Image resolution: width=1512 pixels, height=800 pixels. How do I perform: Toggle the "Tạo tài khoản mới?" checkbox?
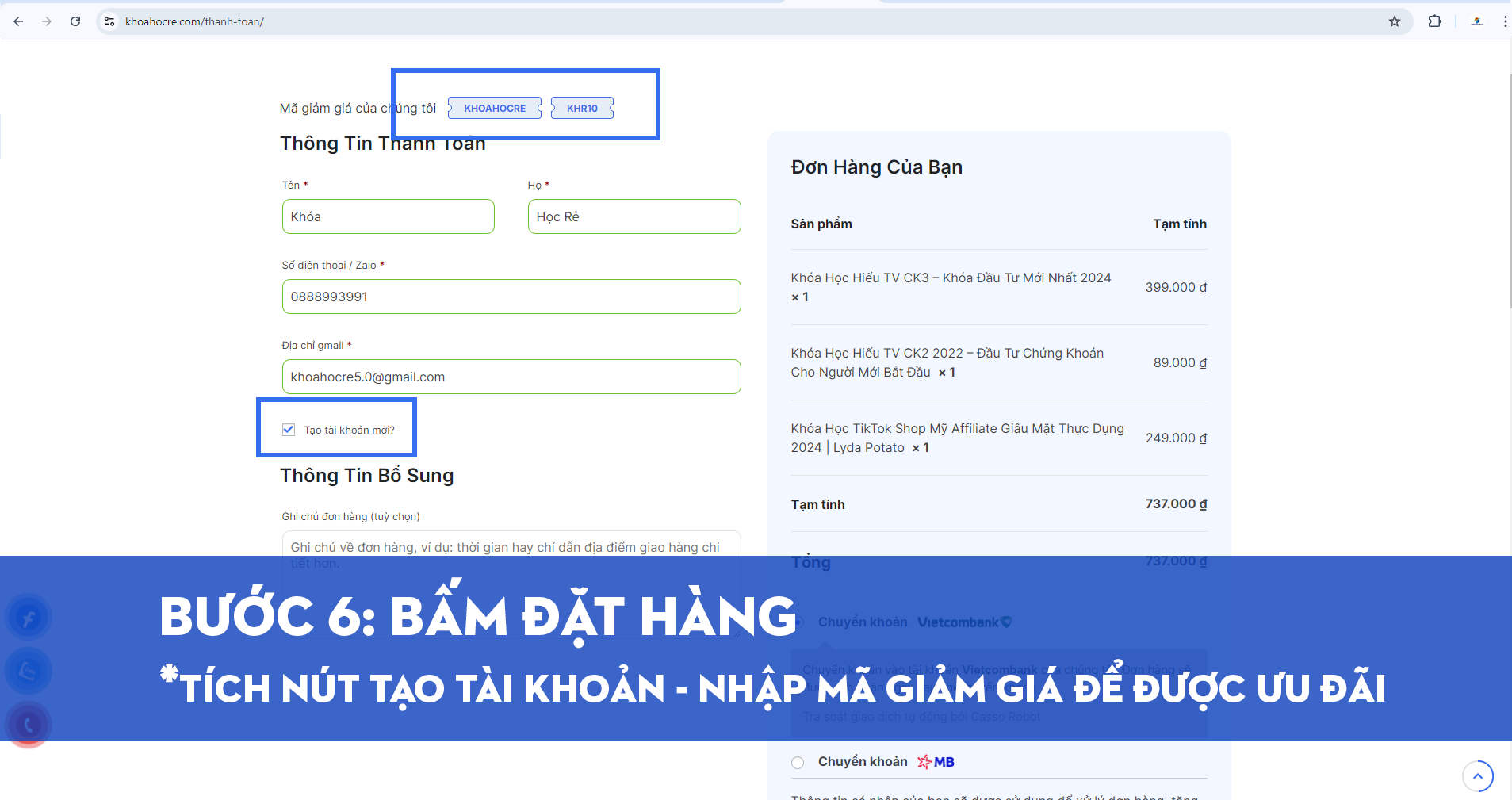289,430
